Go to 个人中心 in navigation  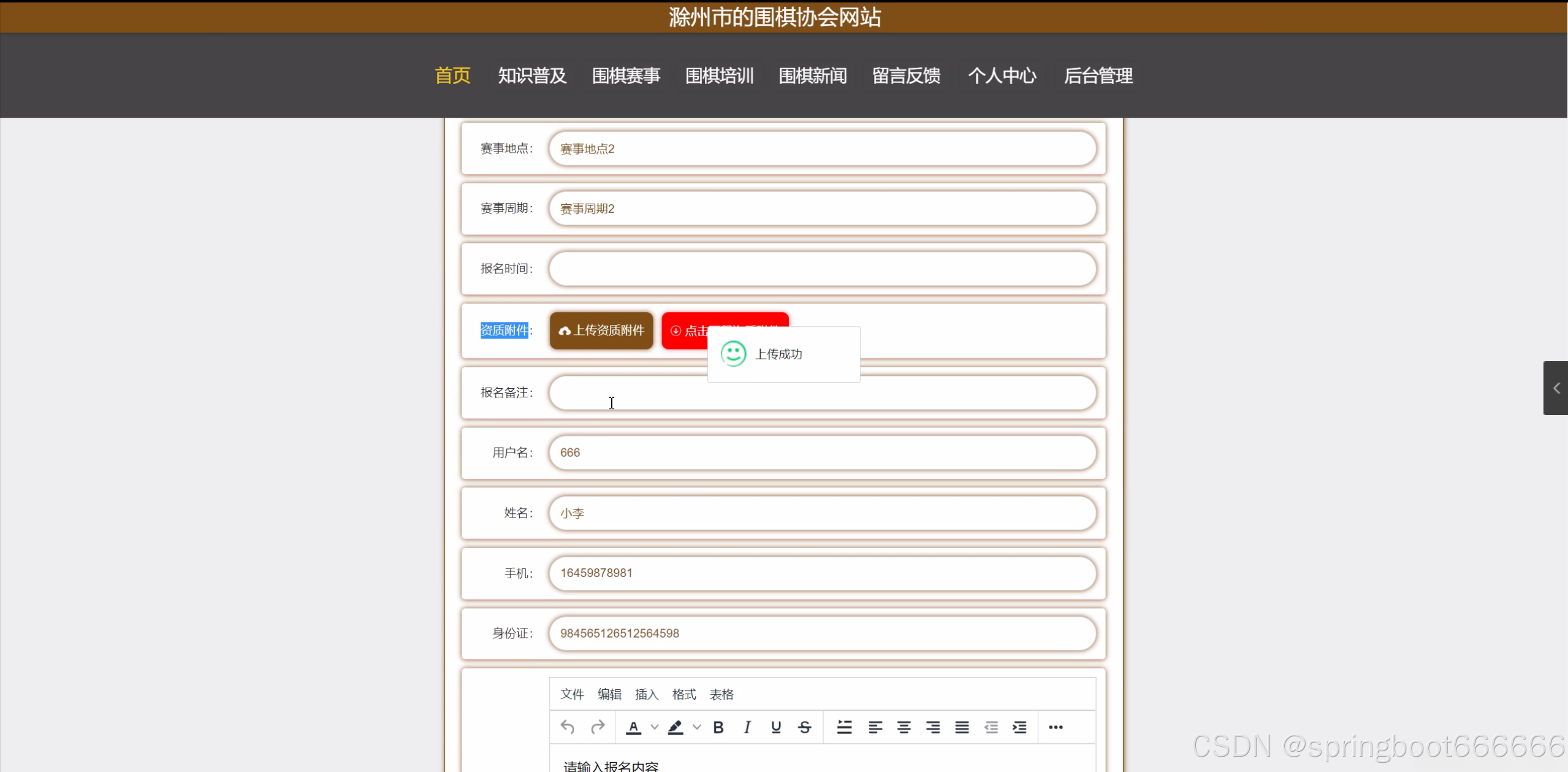1002,76
